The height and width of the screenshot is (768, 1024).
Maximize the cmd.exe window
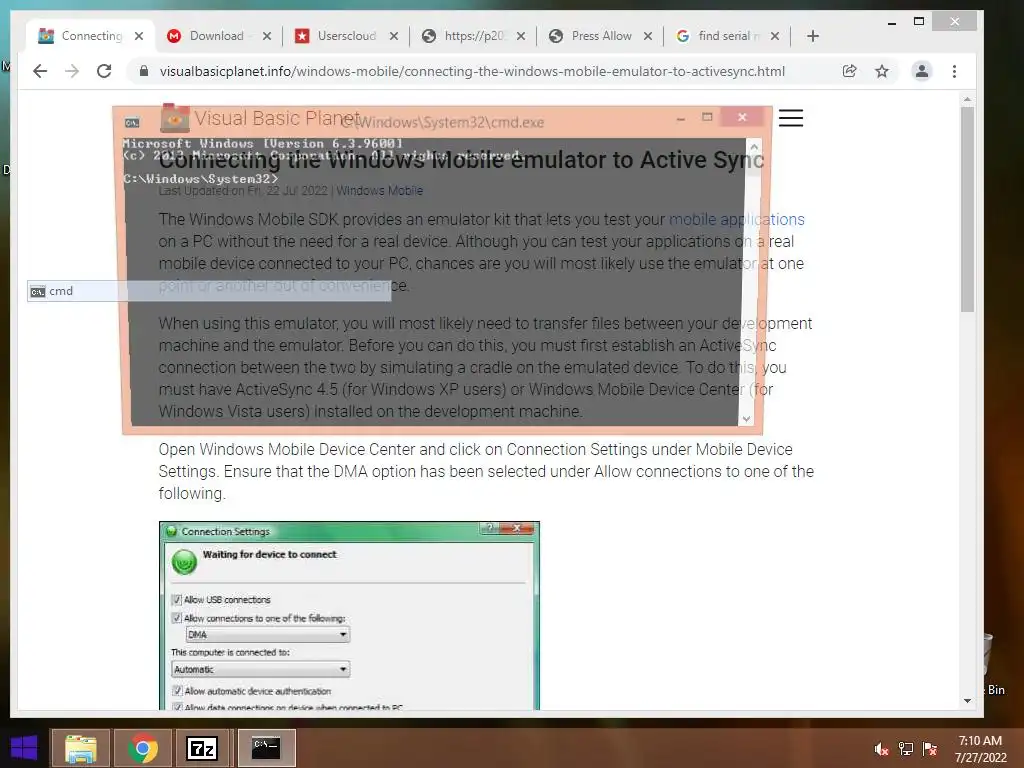[707, 118]
